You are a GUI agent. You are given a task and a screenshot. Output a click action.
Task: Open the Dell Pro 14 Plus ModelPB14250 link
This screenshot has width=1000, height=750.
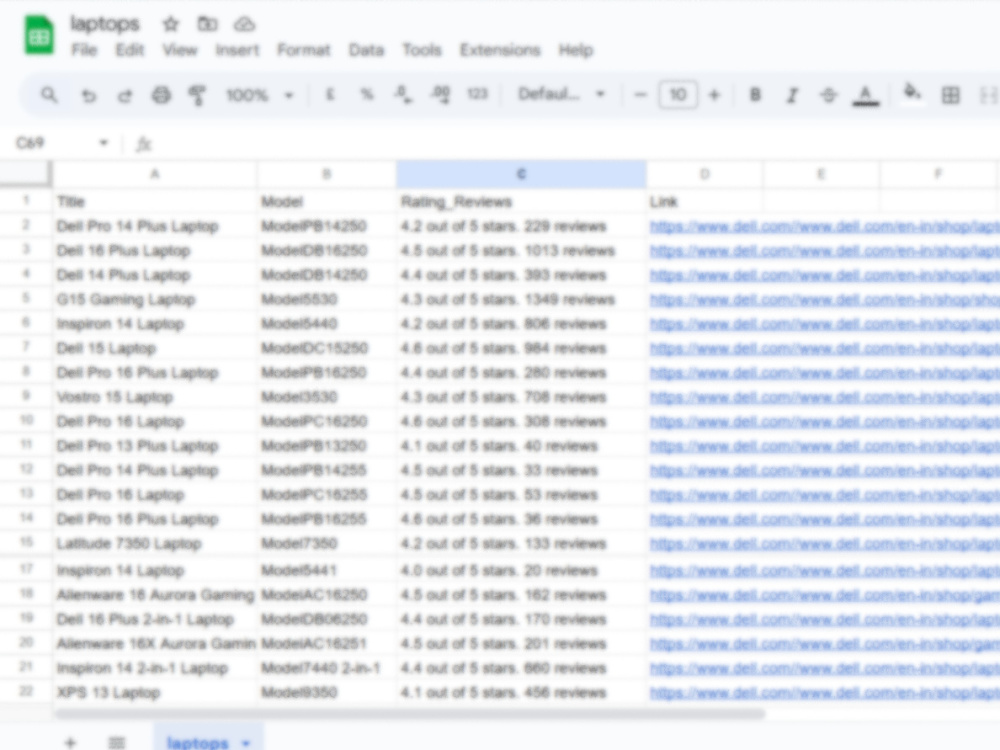pyautogui.click(x=824, y=226)
